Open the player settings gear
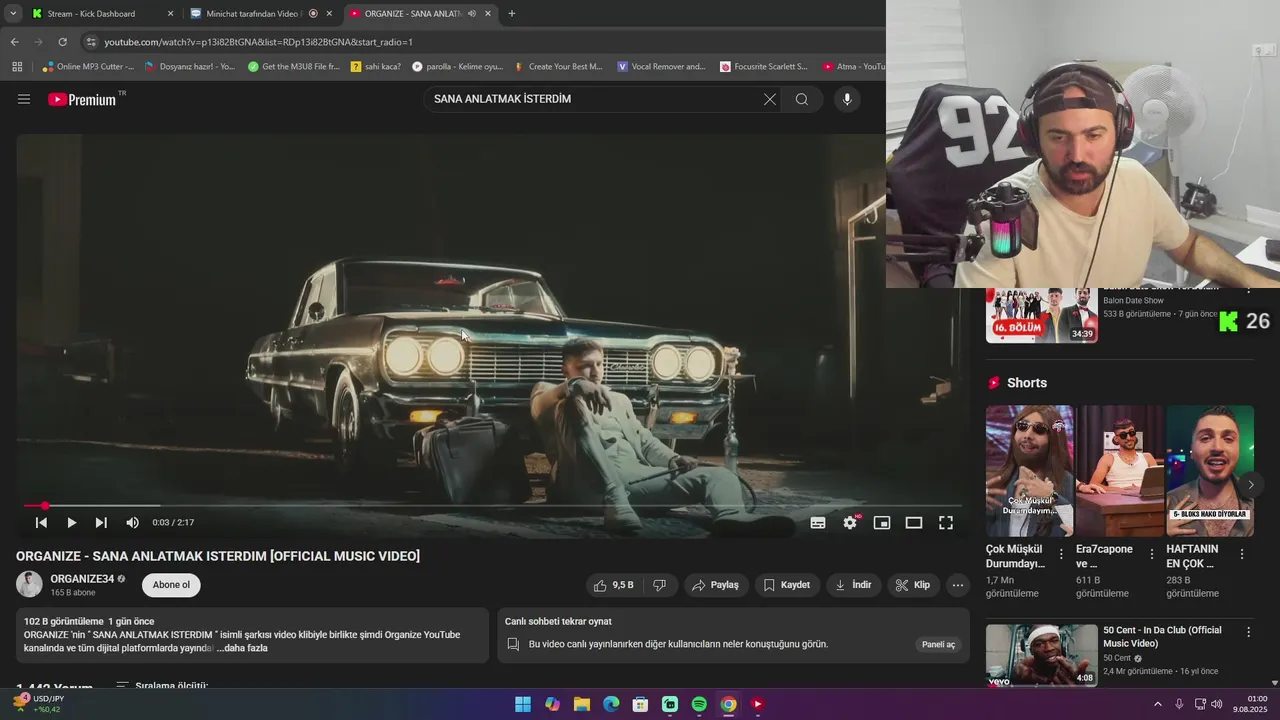 tap(850, 523)
